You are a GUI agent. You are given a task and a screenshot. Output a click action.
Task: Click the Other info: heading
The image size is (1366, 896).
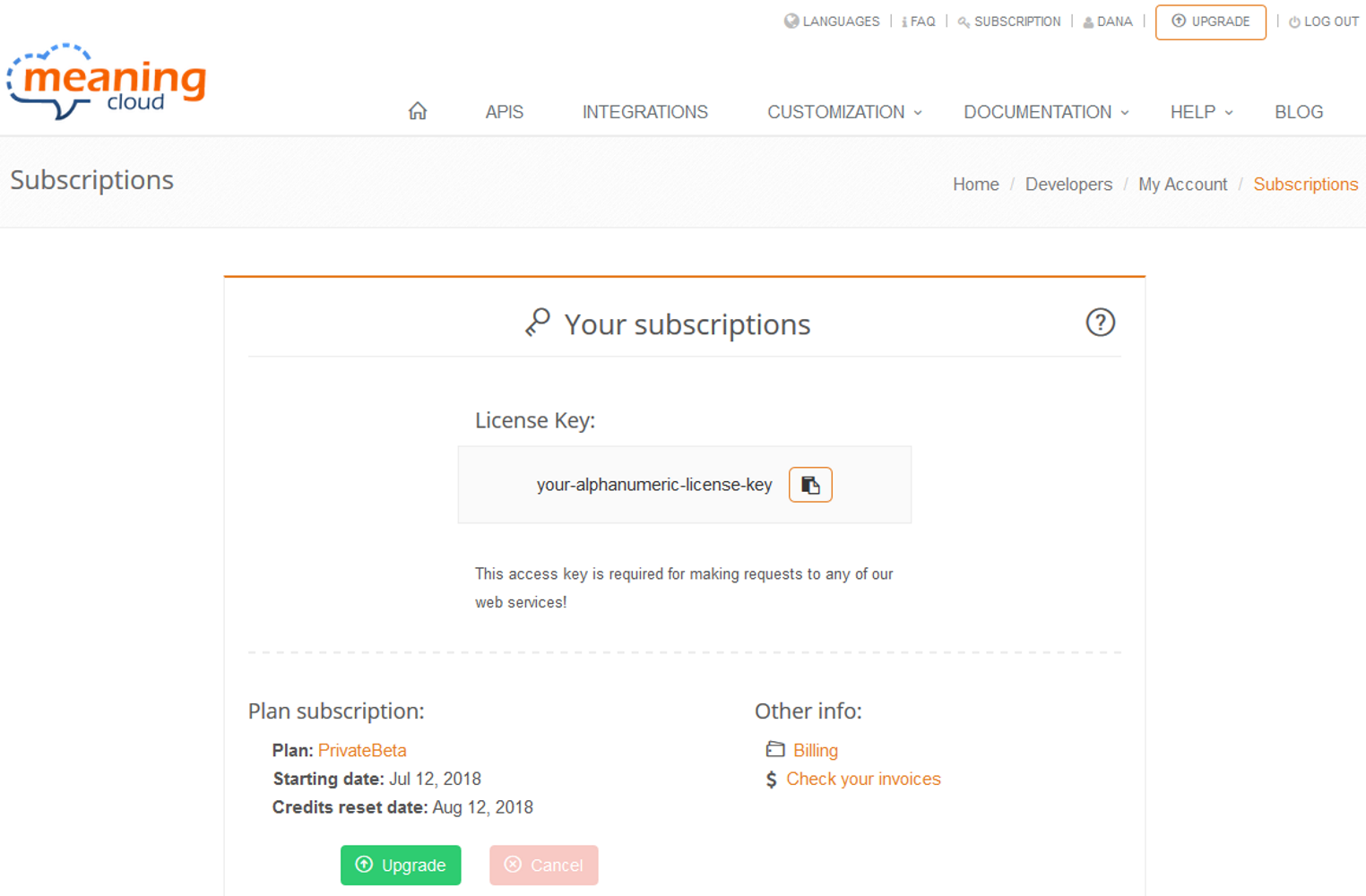point(808,711)
